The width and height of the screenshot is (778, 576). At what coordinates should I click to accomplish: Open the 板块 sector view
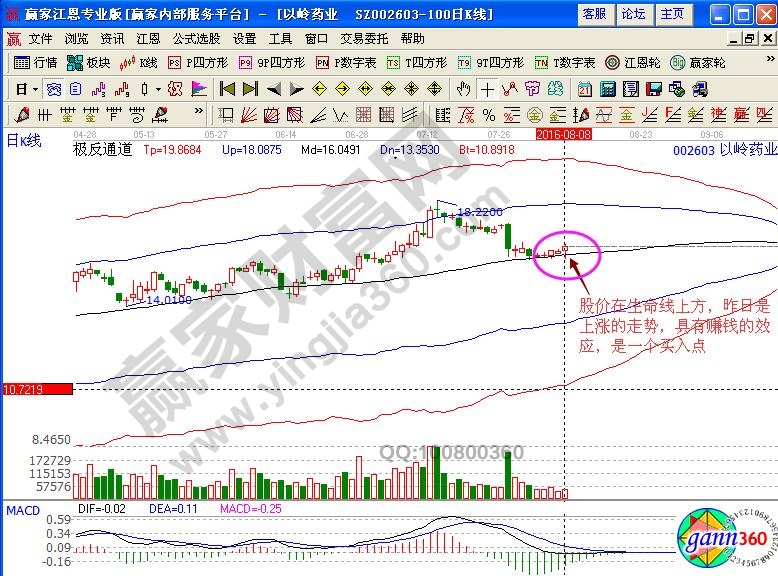(88, 63)
